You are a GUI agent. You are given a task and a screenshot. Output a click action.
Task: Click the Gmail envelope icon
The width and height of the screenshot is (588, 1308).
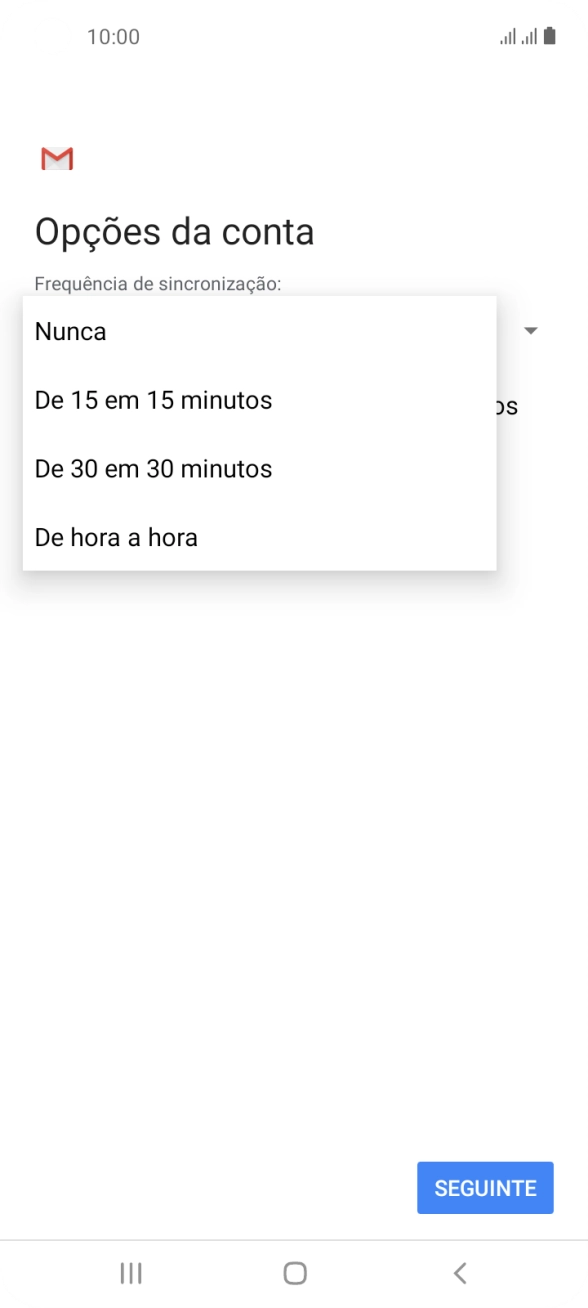coord(57,158)
